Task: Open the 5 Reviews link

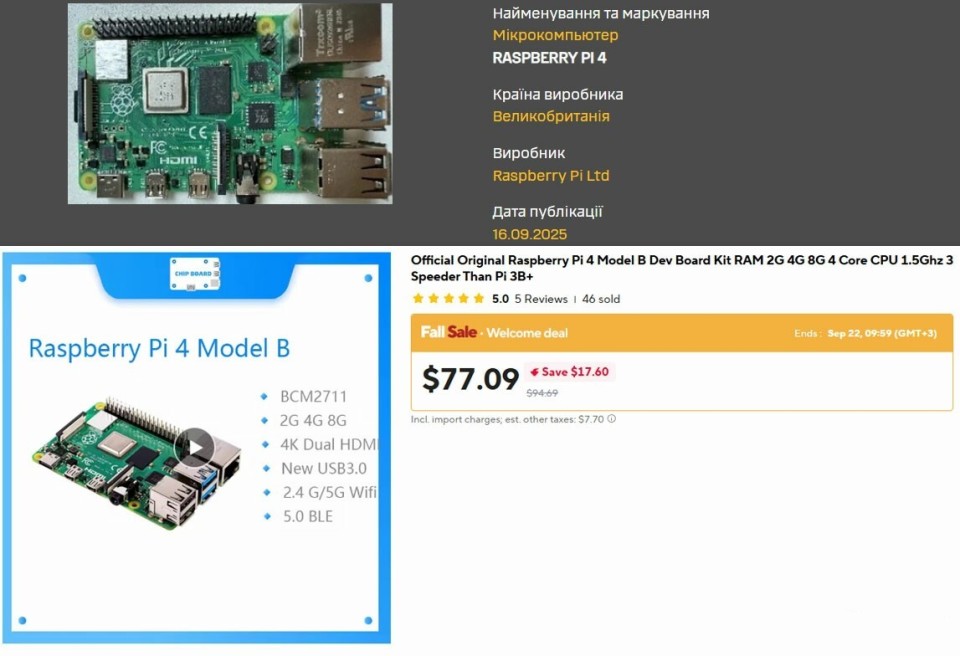Action: tap(541, 299)
